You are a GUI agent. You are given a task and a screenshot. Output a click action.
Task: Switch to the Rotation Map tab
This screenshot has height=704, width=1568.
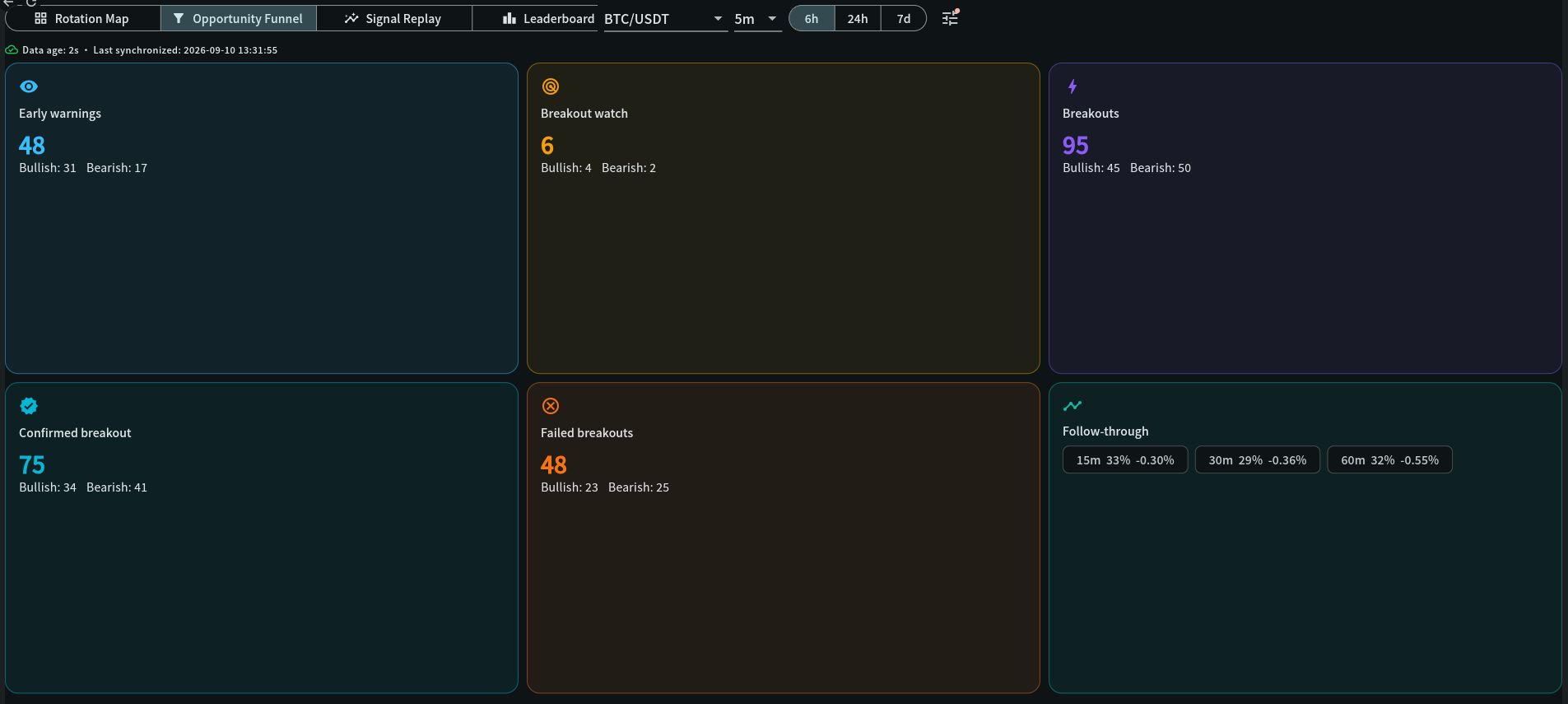click(x=82, y=19)
